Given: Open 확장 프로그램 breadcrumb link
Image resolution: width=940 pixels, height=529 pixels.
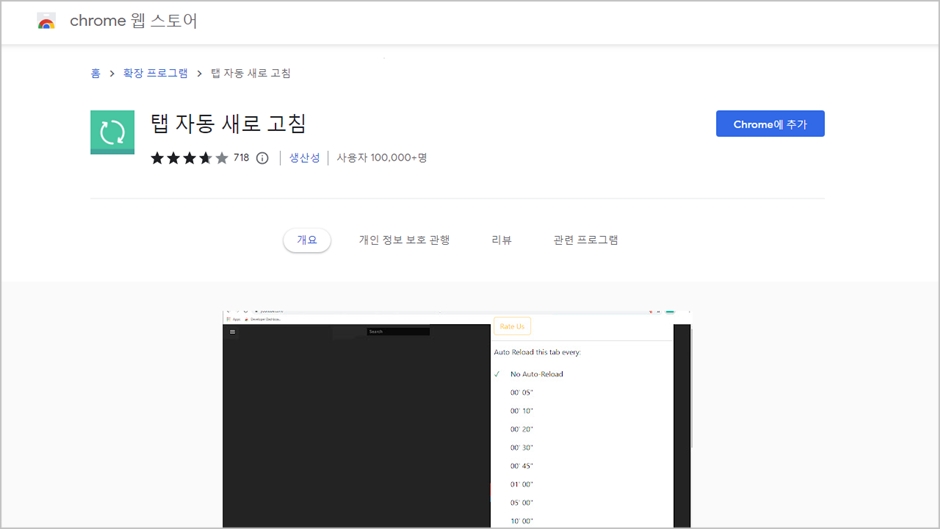Looking at the screenshot, I should [x=155, y=73].
